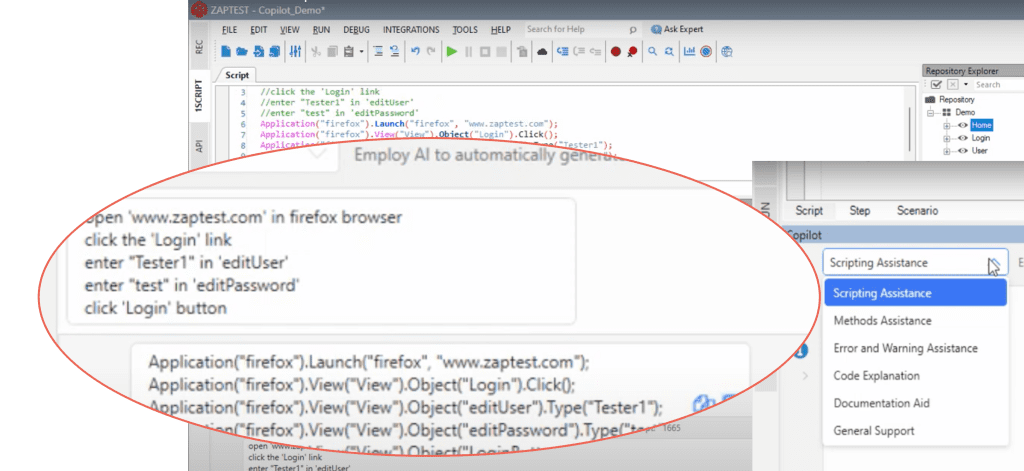The image size is (1024, 471).
Task: Open the paste options dropdown arrow
Action: 361,52
